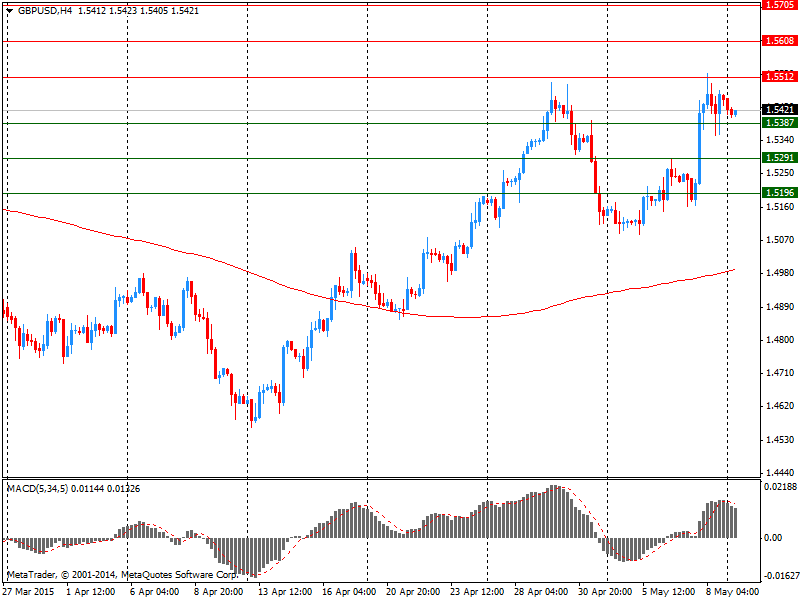Click the 1.4980 price scale value
This screenshot has width=800, height=600.
780,273
